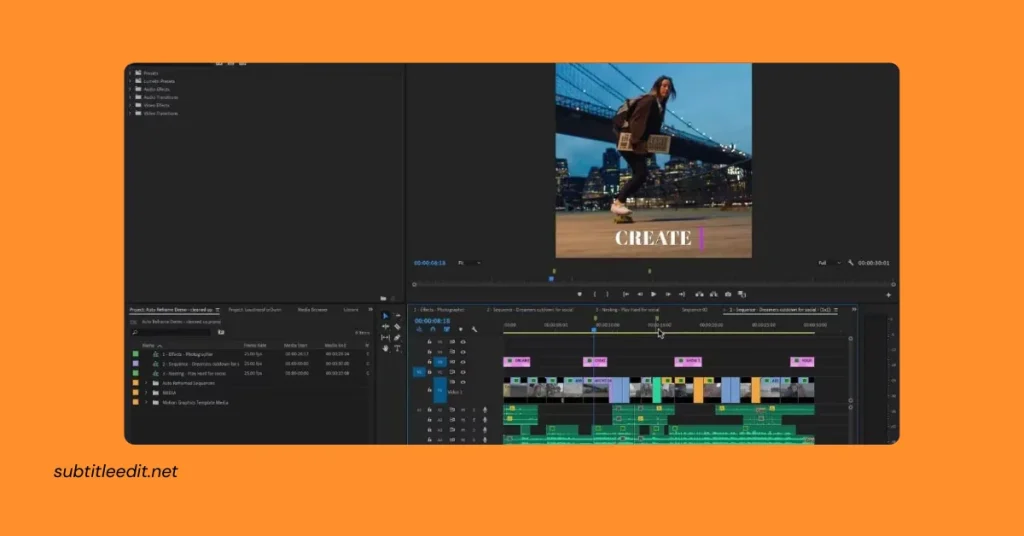Click timeline playhead handle in ruler
Viewport: 1024px width, 536px height.
(594, 330)
